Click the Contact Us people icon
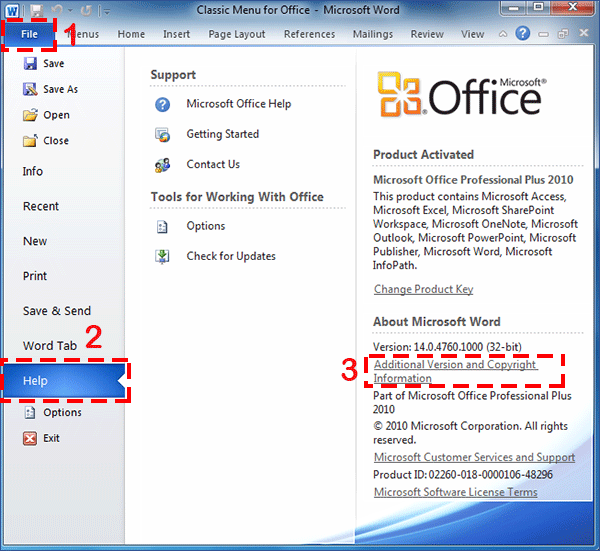Viewport: 600px width, 551px height. point(163,165)
